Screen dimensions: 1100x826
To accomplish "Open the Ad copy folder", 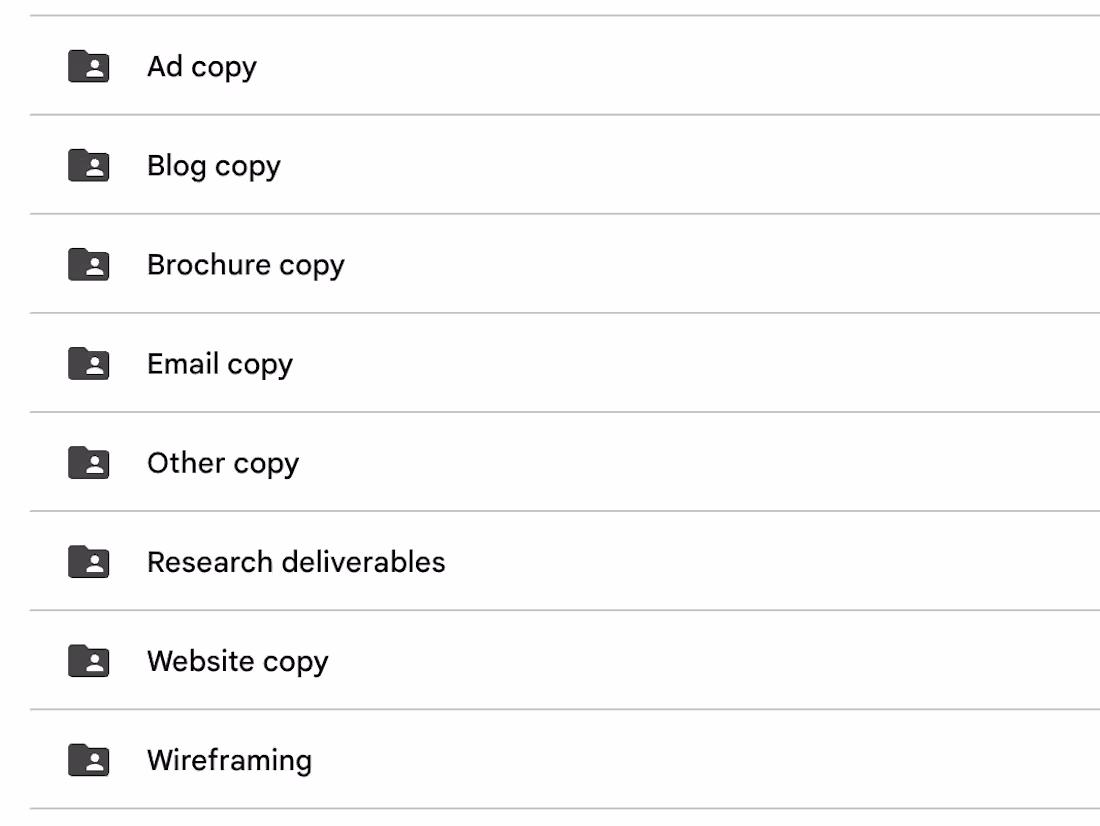I will [201, 66].
